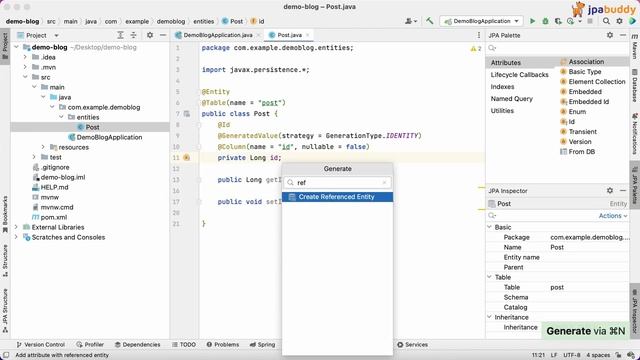This screenshot has width=640, height=360.
Task: Expand External Libraries node
Action: 16,227
